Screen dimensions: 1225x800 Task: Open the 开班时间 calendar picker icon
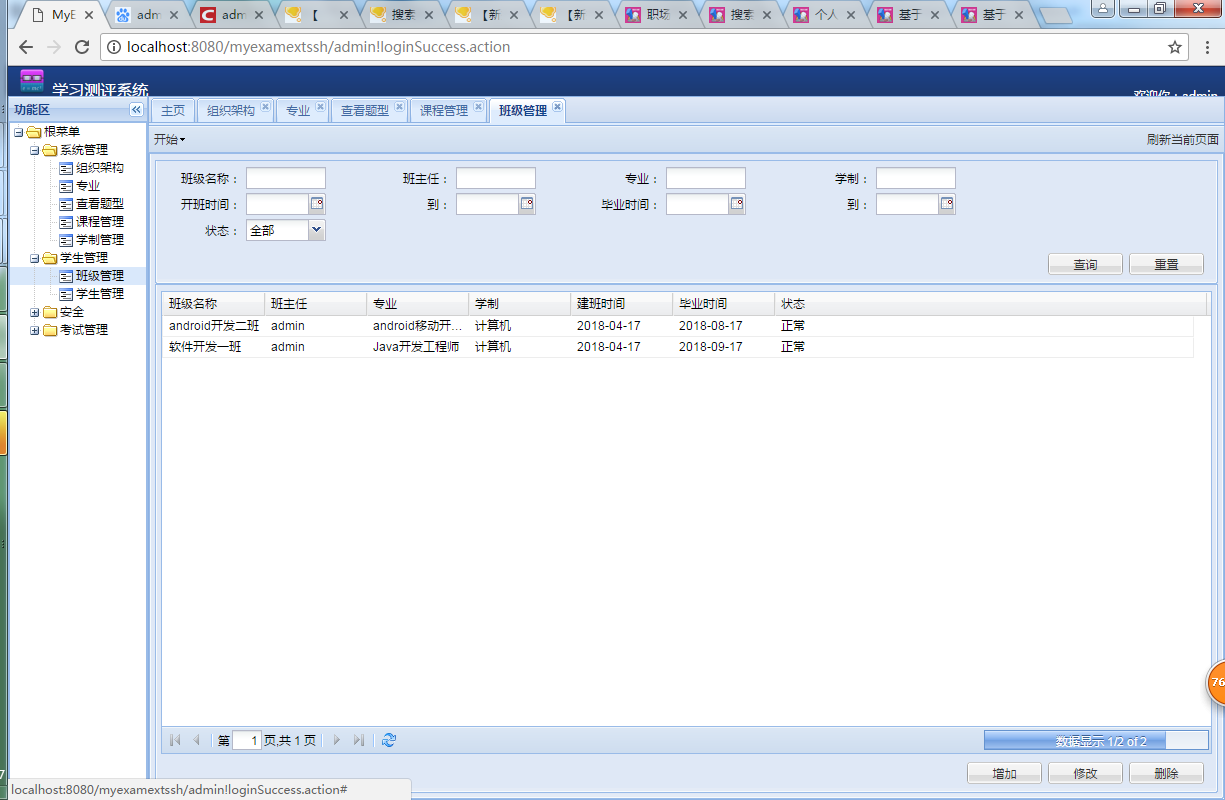(x=318, y=204)
